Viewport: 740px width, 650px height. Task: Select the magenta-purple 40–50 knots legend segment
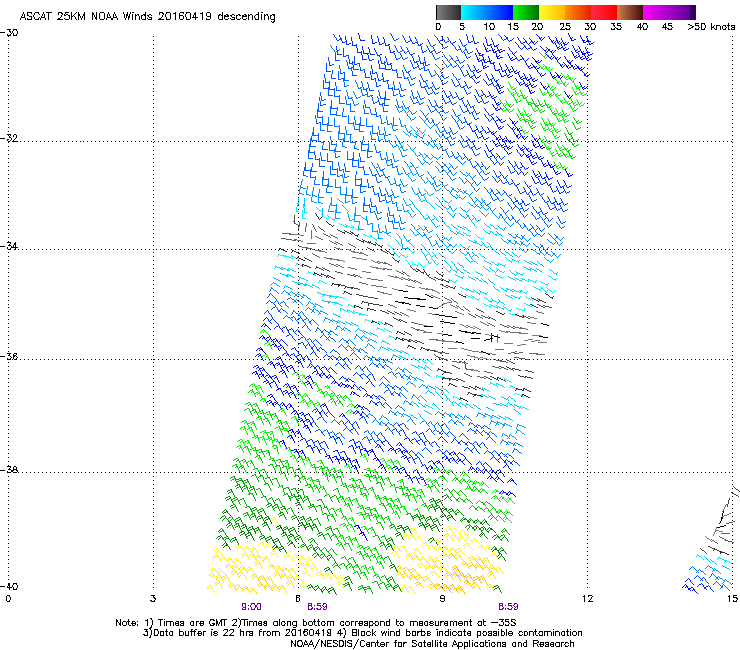(x=669, y=12)
